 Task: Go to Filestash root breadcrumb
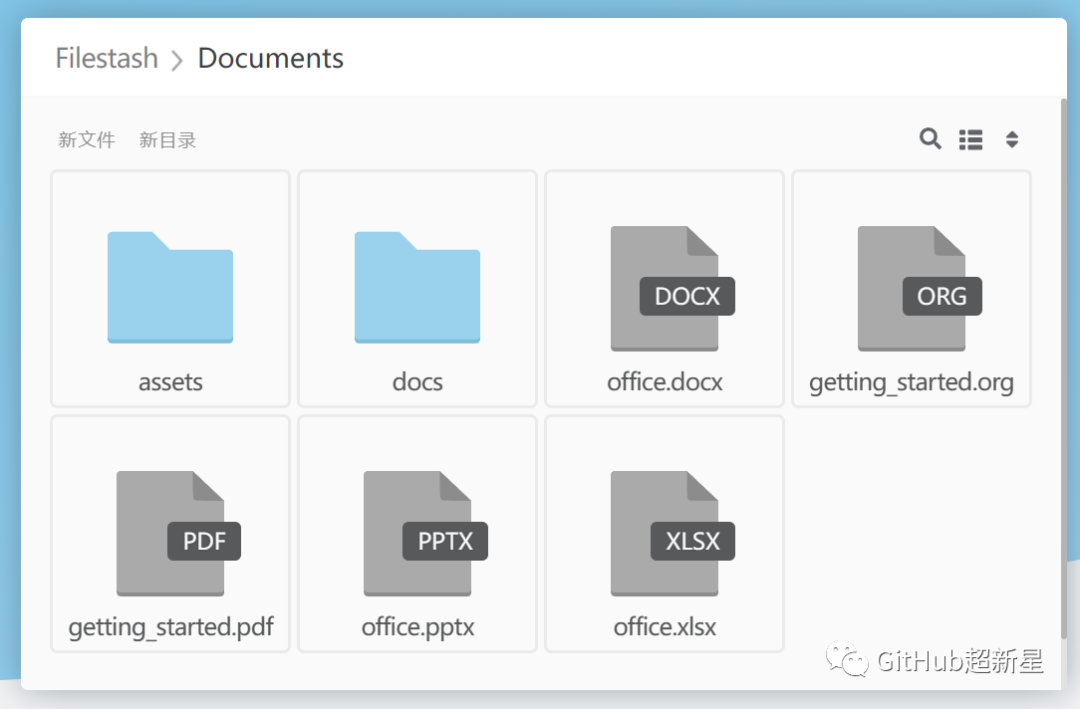click(x=107, y=58)
